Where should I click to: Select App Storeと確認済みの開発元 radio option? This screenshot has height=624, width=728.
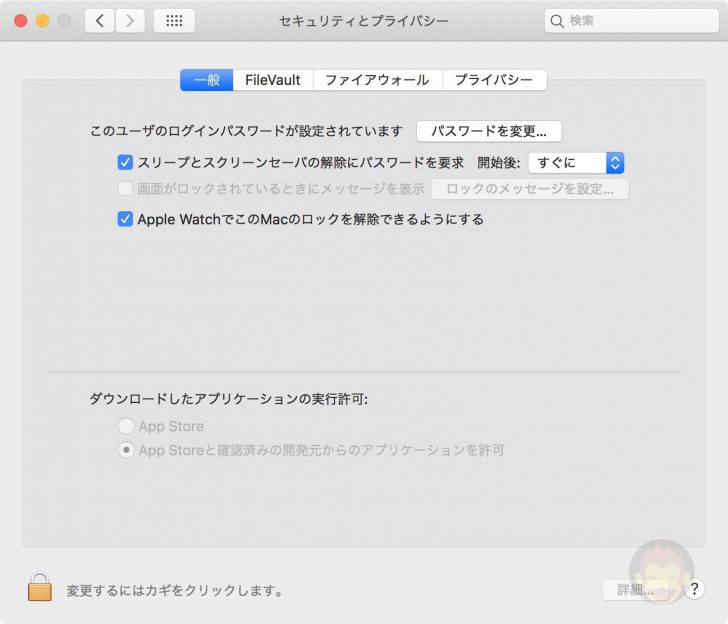(x=126, y=450)
